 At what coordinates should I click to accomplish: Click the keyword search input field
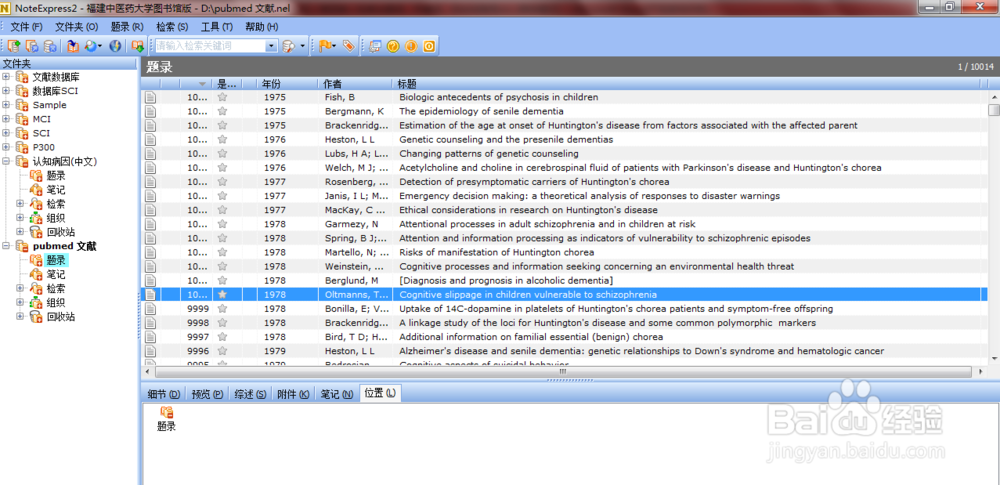209,46
